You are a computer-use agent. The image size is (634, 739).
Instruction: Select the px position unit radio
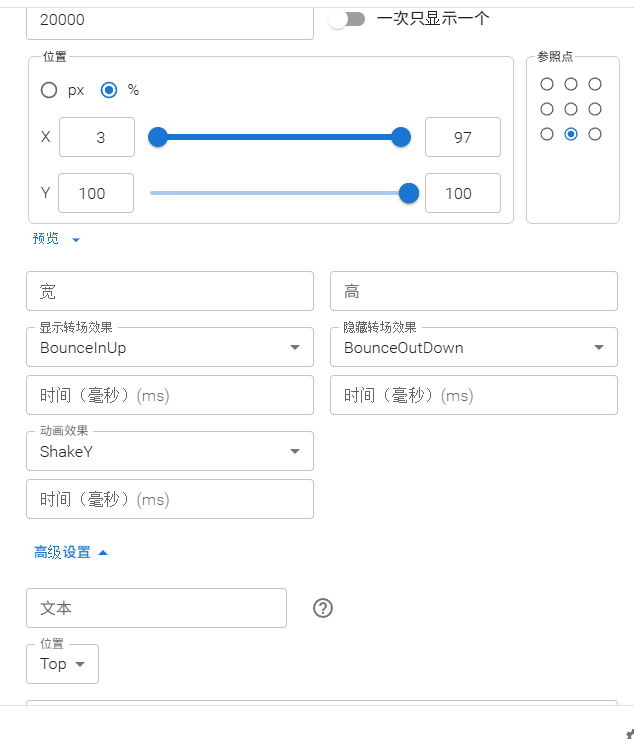coord(49,90)
